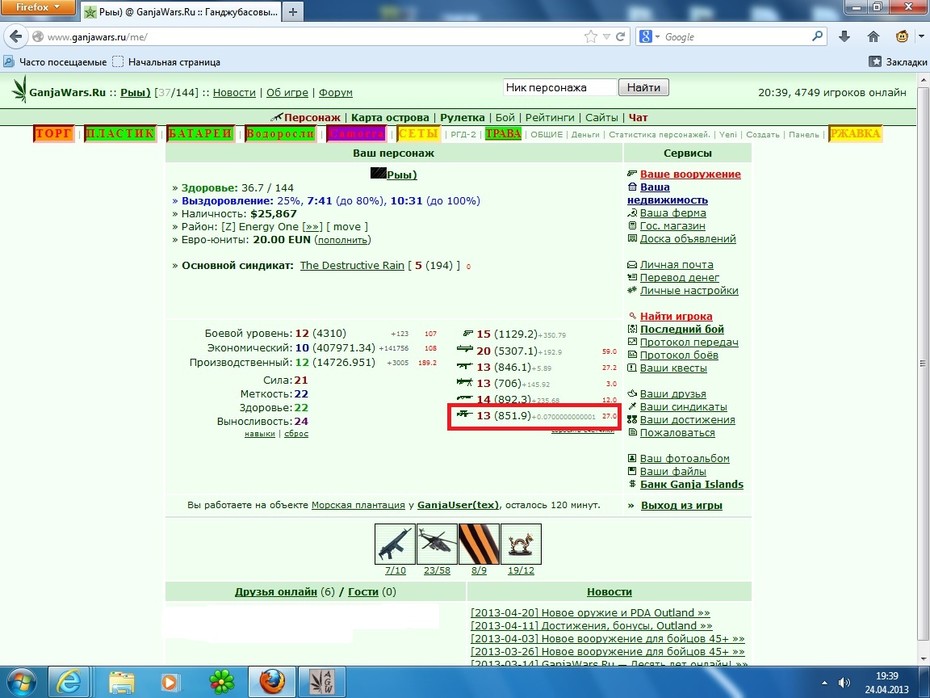The height and width of the screenshot is (698, 930).
Task: Open the 'Рейтинги' menu item
Action: coord(550,117)
